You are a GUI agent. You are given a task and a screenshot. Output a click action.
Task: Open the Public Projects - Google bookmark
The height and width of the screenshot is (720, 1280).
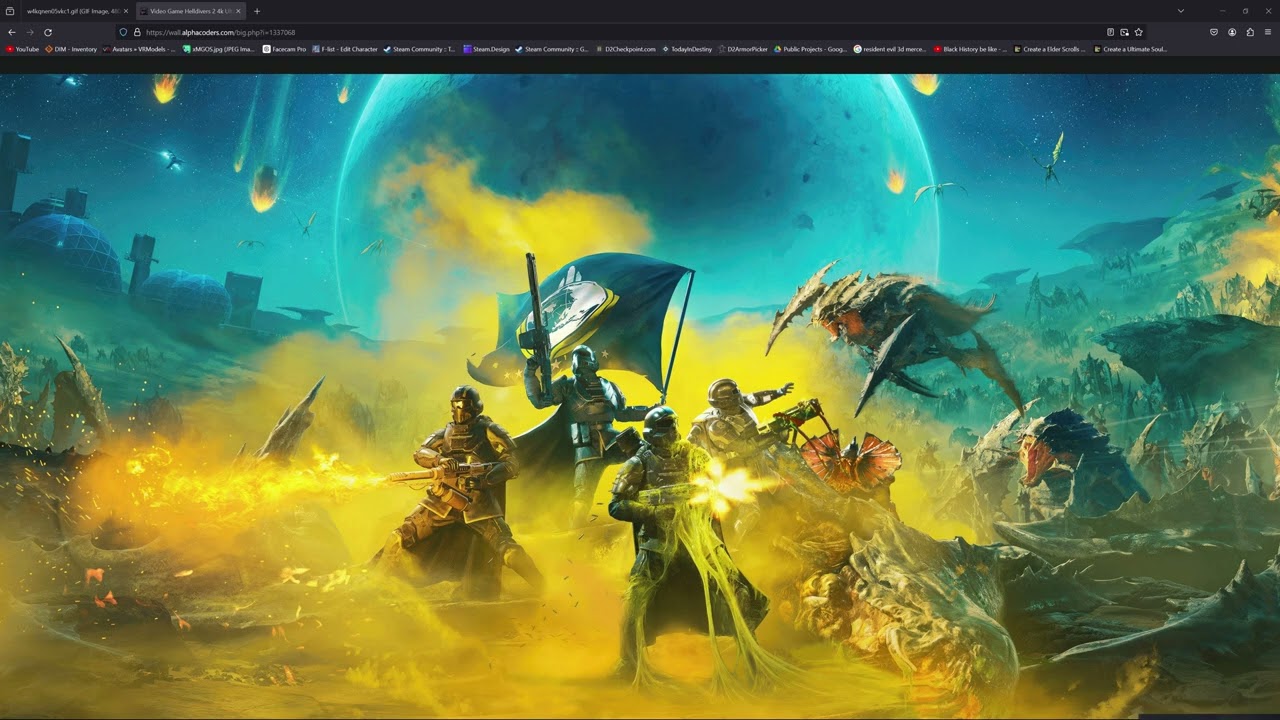point(811,49)
